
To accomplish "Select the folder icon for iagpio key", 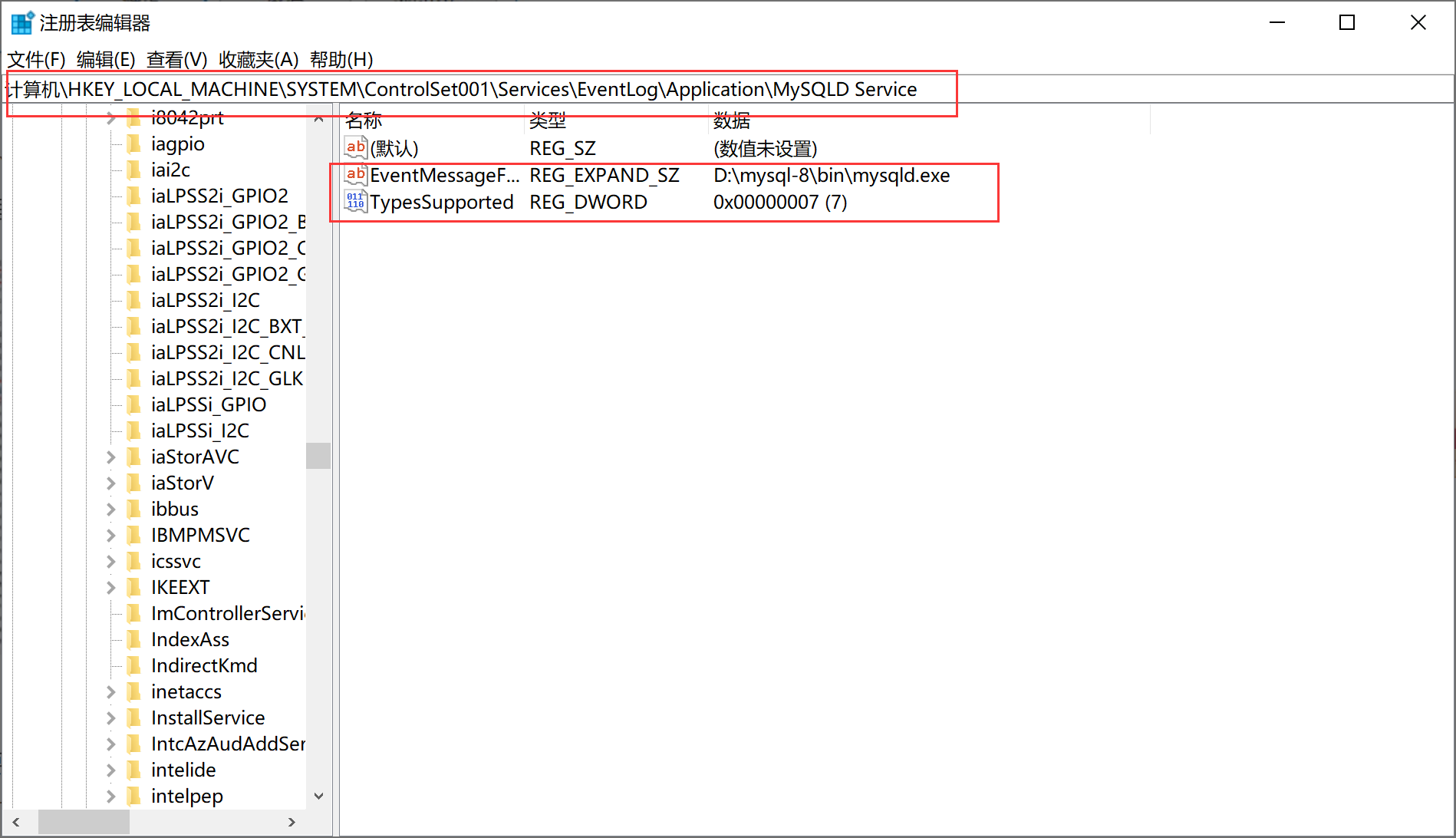I will 134,144.
